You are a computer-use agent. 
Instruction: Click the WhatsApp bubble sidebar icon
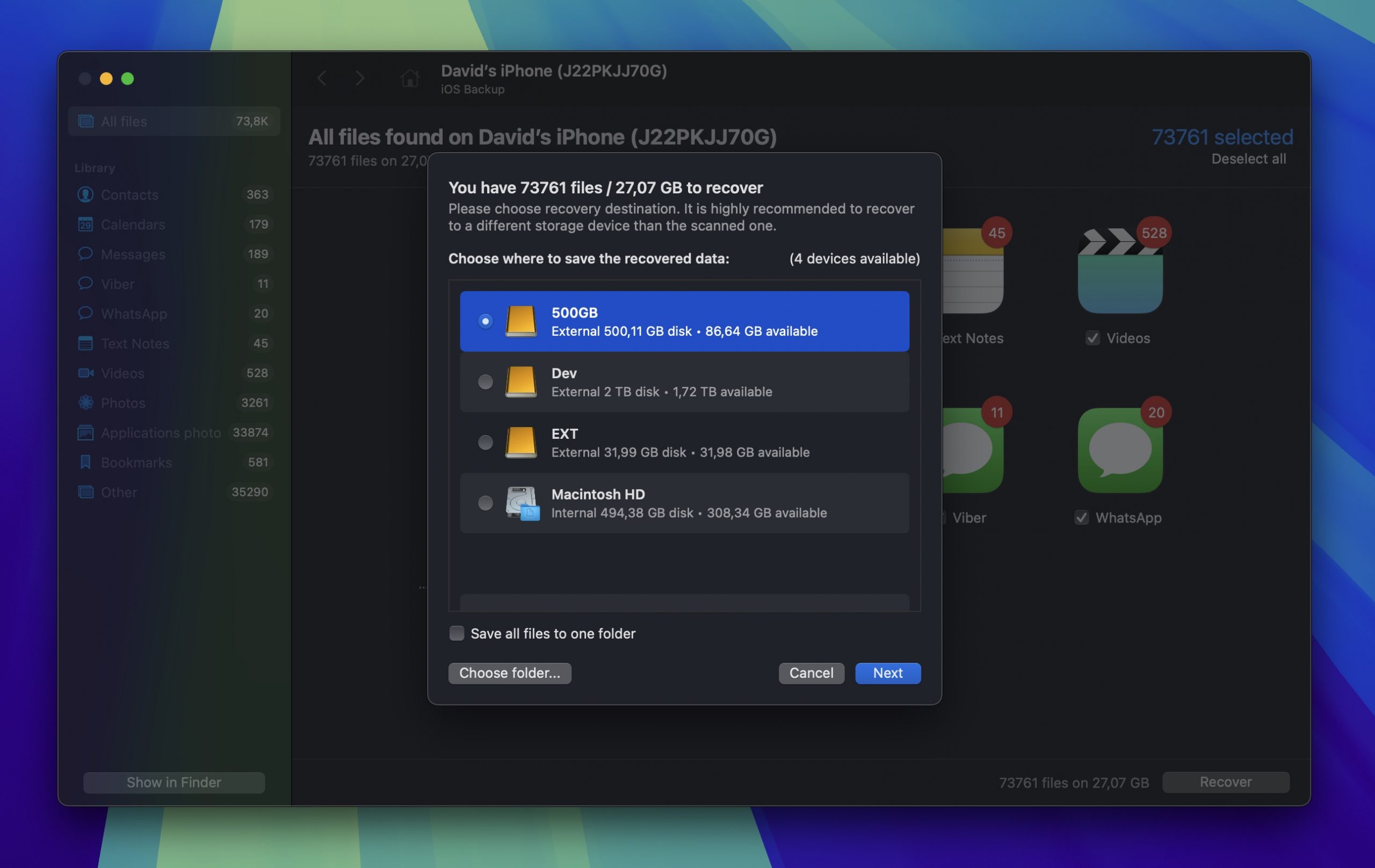pos(85,313)
